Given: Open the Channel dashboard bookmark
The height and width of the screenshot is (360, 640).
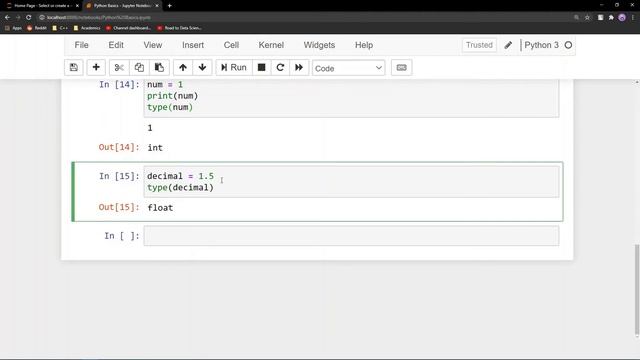Looking at the screenshot, I should pos(128,28).
